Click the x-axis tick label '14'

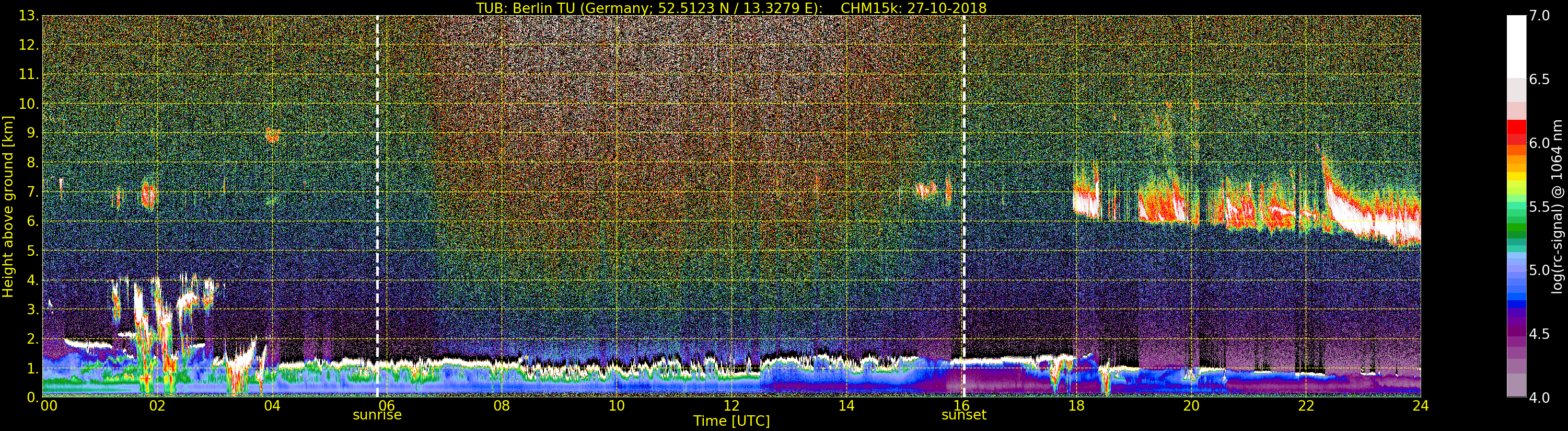[x=846, y=406]
